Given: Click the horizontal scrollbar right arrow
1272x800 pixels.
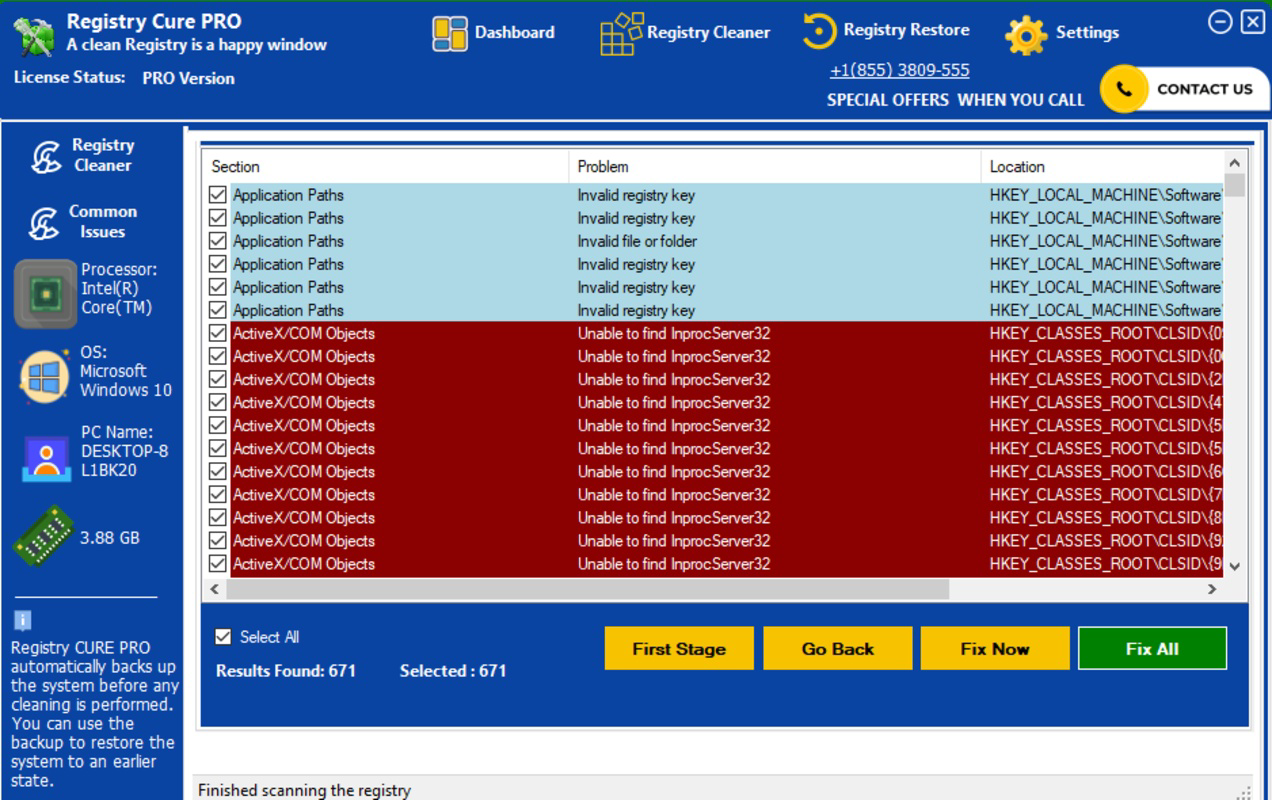Looking at the screenshot, I should (x=1212, y=589).
